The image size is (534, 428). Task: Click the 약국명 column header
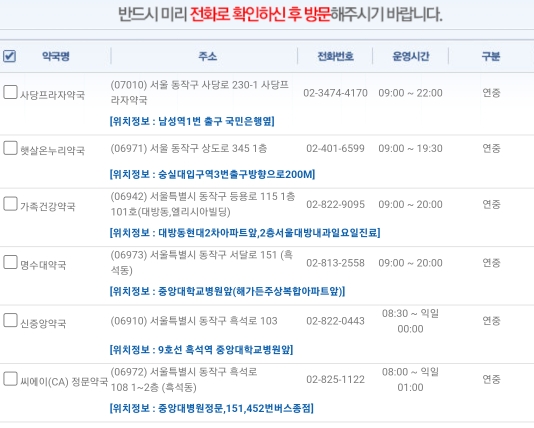click(x=56, y=56)
